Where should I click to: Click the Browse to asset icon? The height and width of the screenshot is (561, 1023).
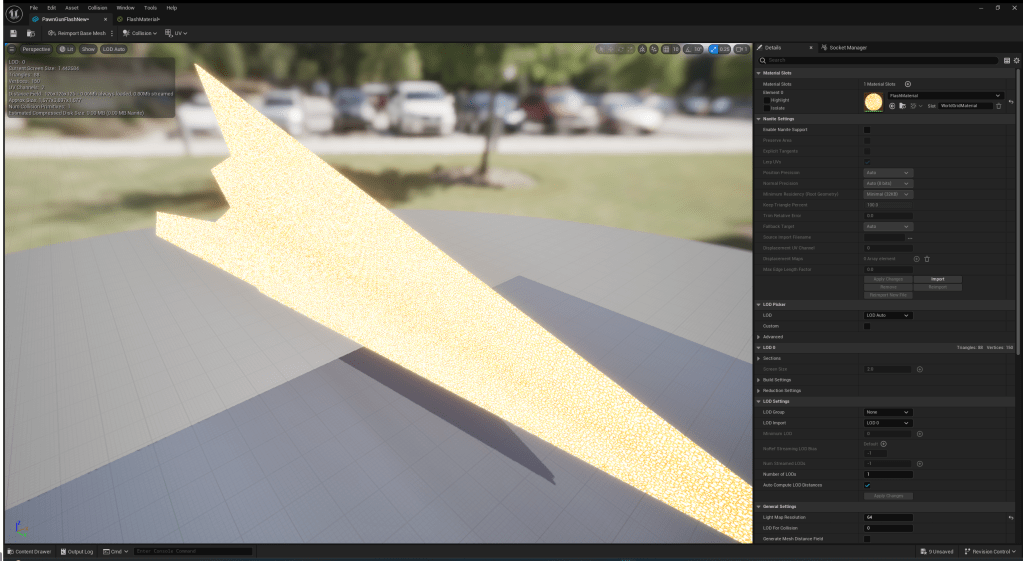click(31, 33)
